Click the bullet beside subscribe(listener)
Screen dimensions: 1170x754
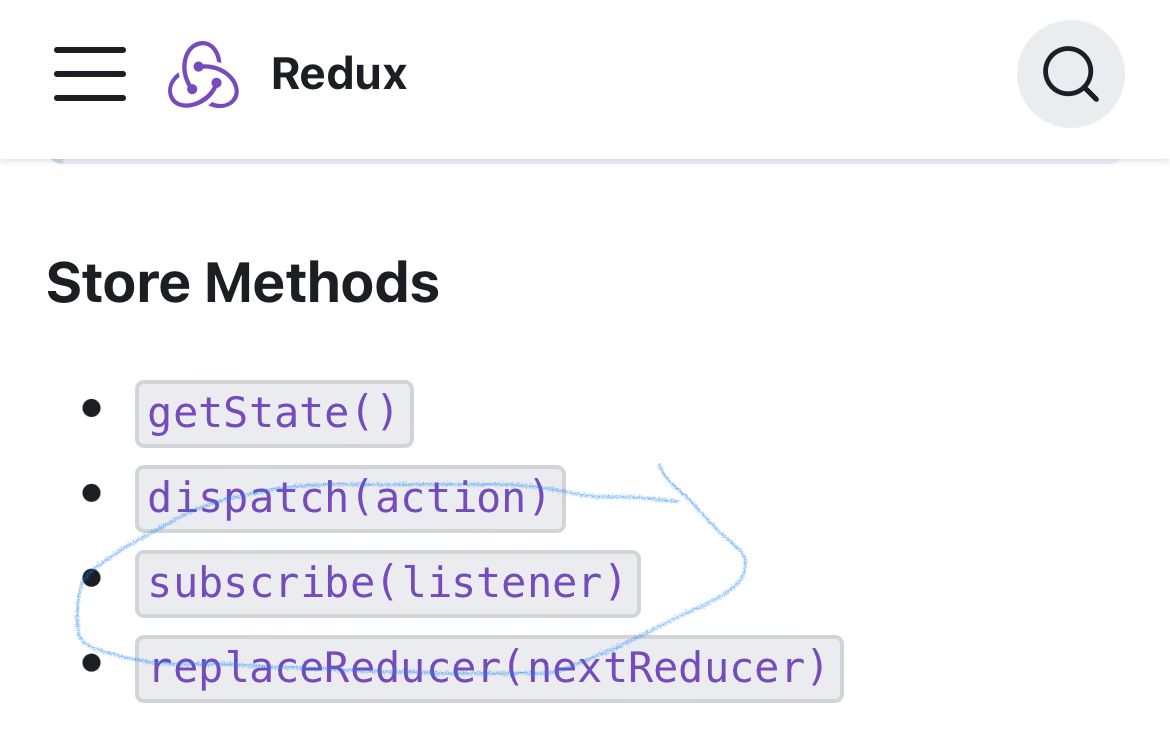point(92,578)
